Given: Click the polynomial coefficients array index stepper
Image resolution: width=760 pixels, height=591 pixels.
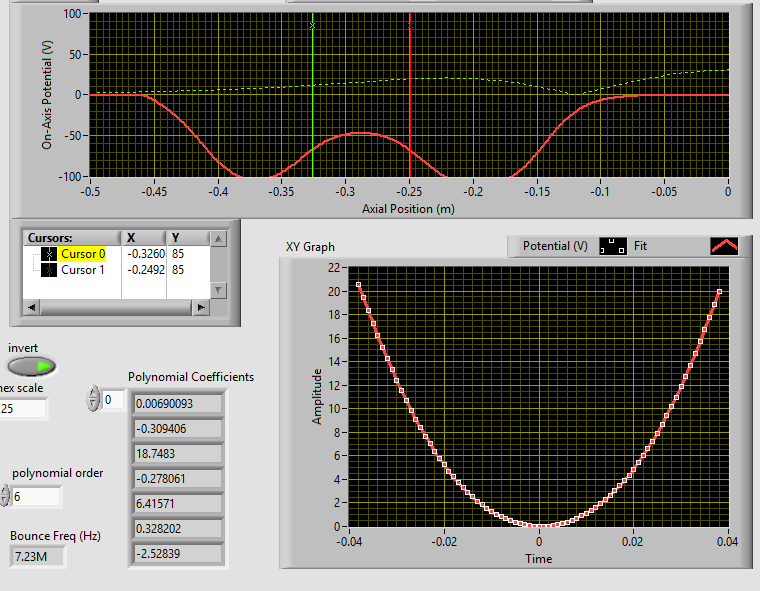Looking at the screenshot, I should [94, 400].
